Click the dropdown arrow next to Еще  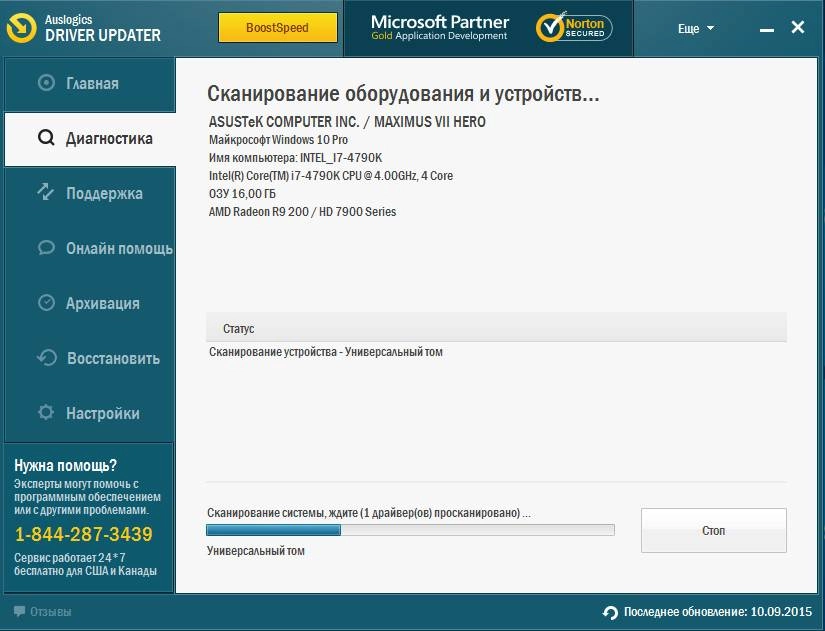(710, 28)
